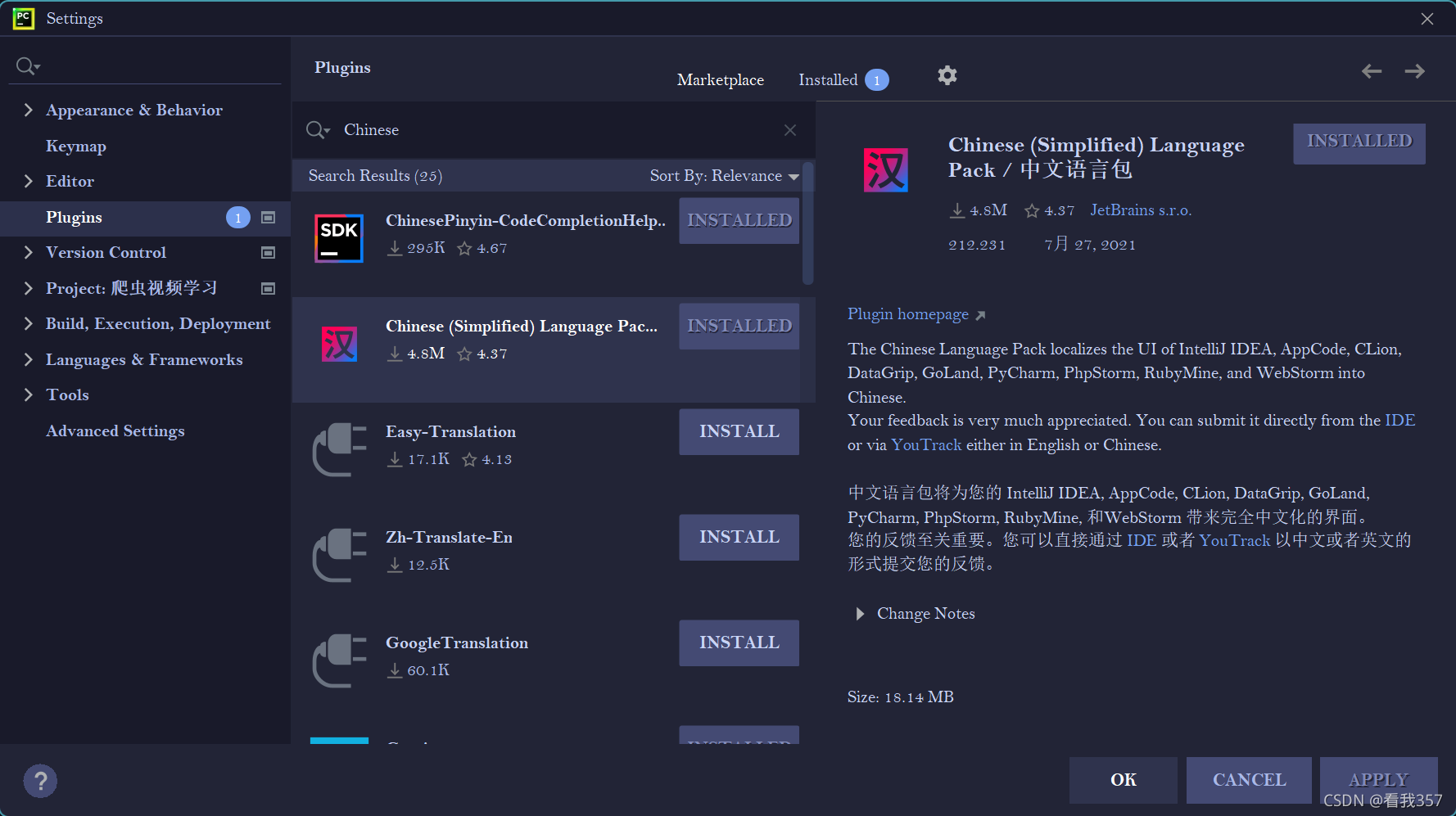1456x816 pixels.
Task: Click the CANCEL button
Action: click(1249, 780)
